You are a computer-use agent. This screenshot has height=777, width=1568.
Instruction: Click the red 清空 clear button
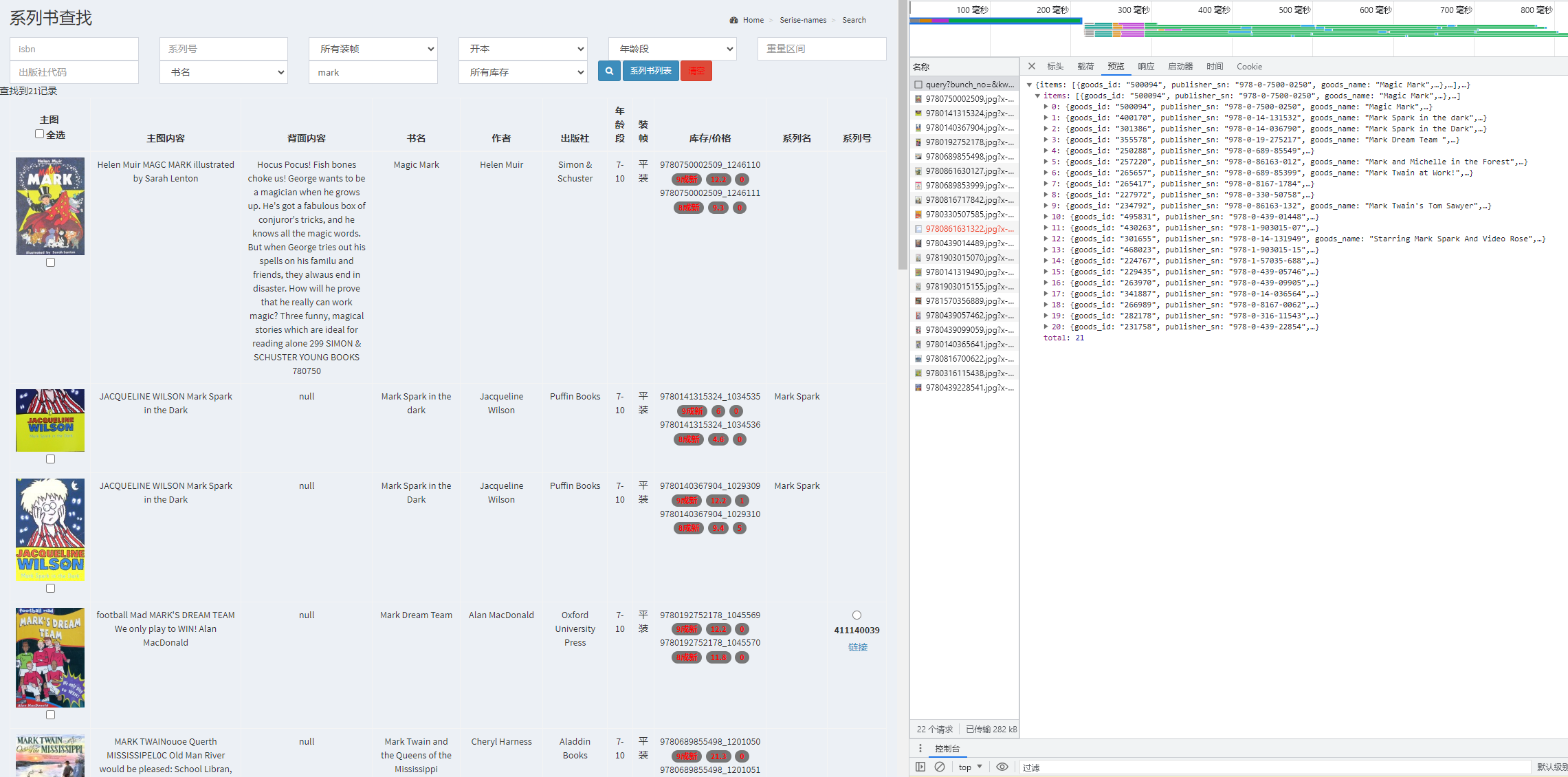[696, 71]
